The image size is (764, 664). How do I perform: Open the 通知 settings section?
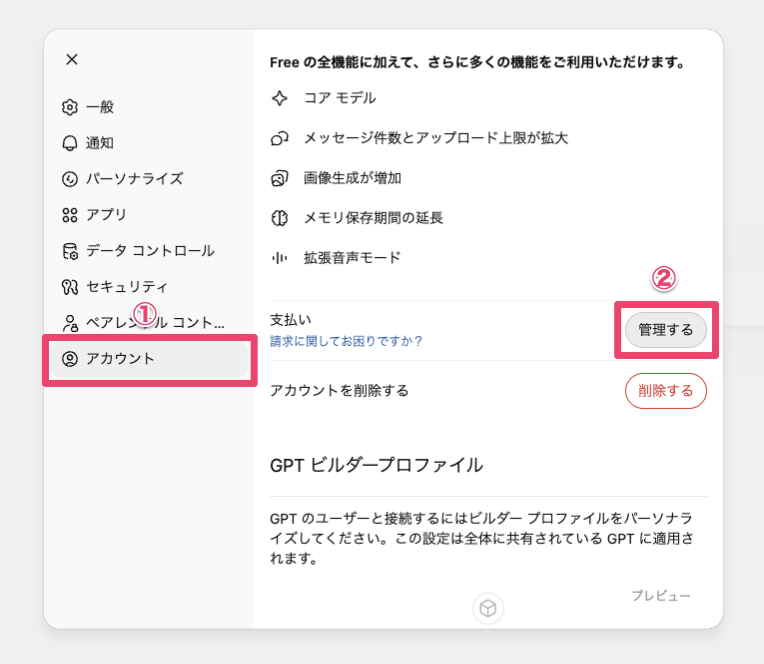tap(150, 143)
